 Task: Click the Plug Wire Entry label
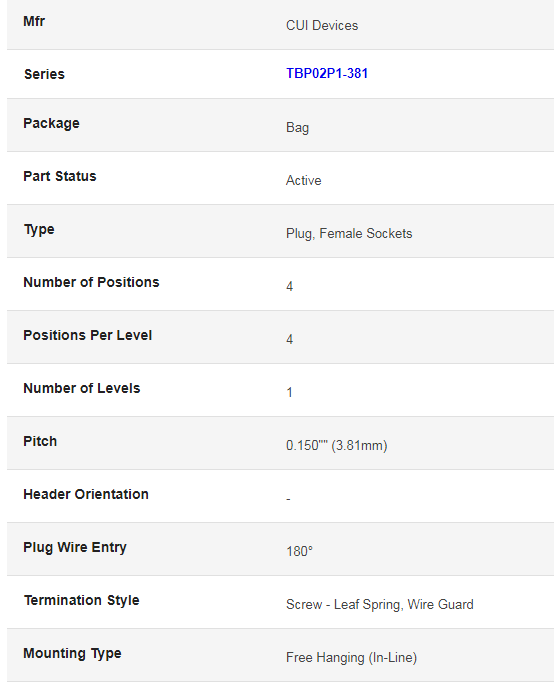(75, 547)
